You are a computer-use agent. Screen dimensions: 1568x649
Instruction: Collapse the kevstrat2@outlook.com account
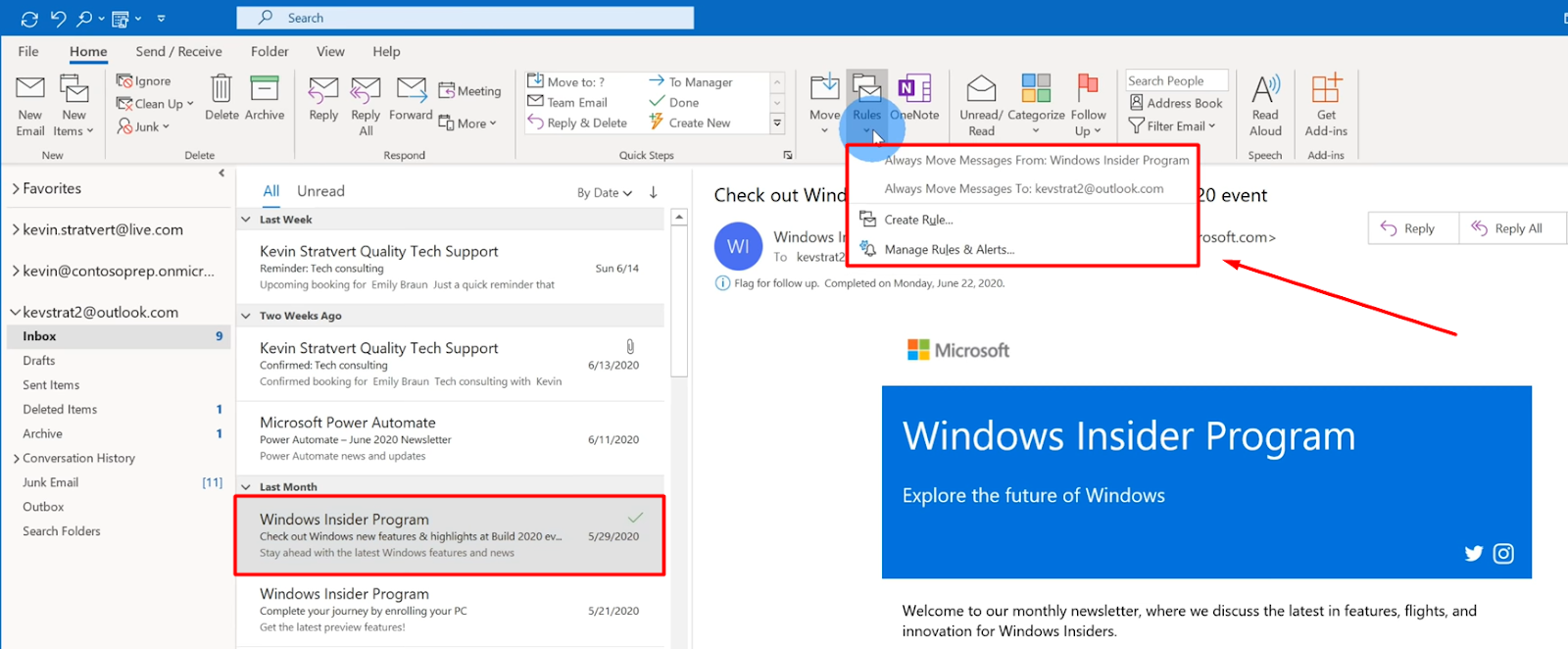16,312
